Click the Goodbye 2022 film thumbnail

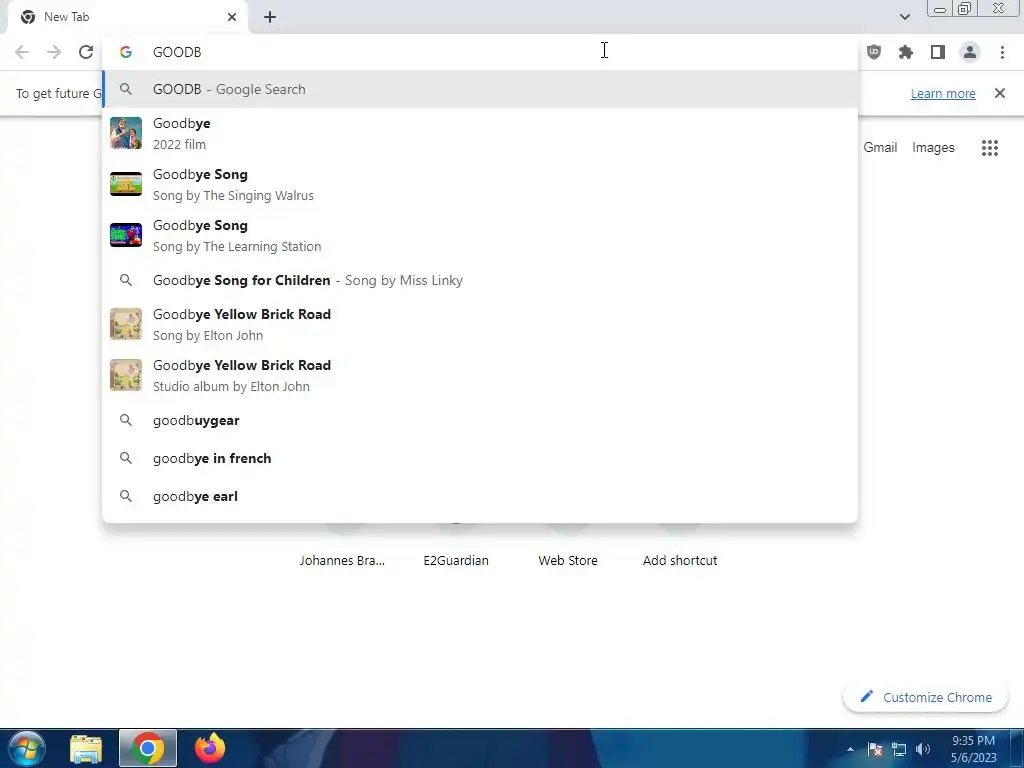[x=126, y=133]
